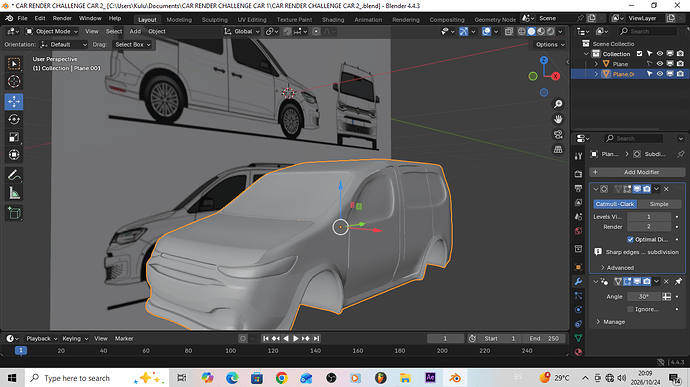
Task: Expand the Advanced subpanel
Action: coord(617,268)
